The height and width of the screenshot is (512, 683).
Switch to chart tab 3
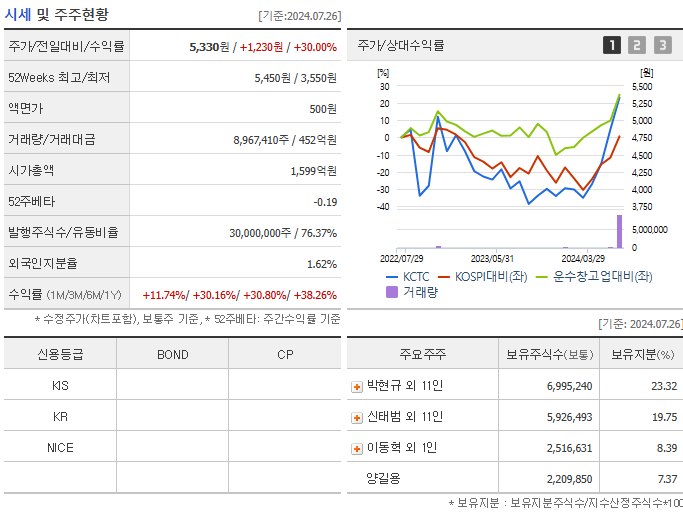pos(663,45)
